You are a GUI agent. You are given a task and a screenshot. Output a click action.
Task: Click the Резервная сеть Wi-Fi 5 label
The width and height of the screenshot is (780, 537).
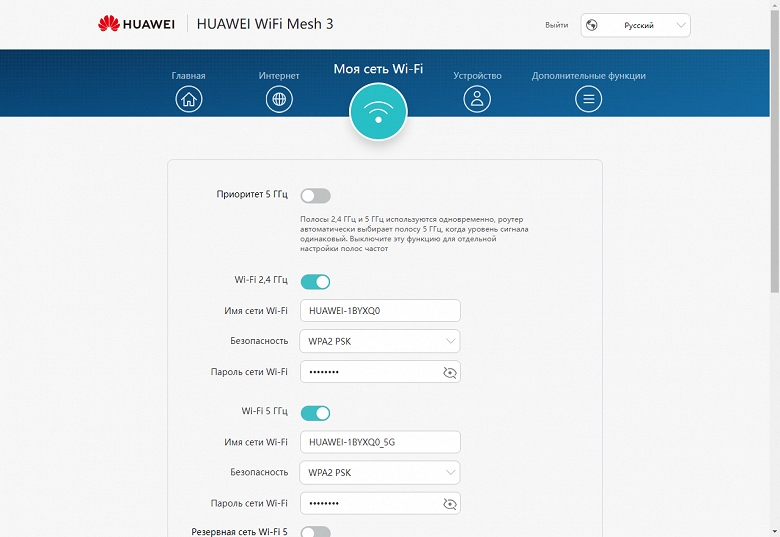point(239,532)
